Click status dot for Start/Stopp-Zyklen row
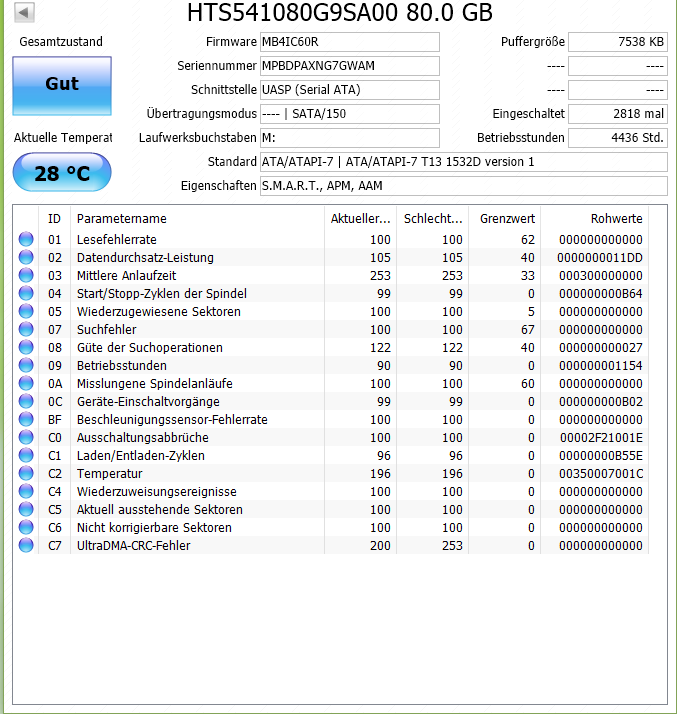Screen dimensions: 677x714 click(x=26, y=293)
